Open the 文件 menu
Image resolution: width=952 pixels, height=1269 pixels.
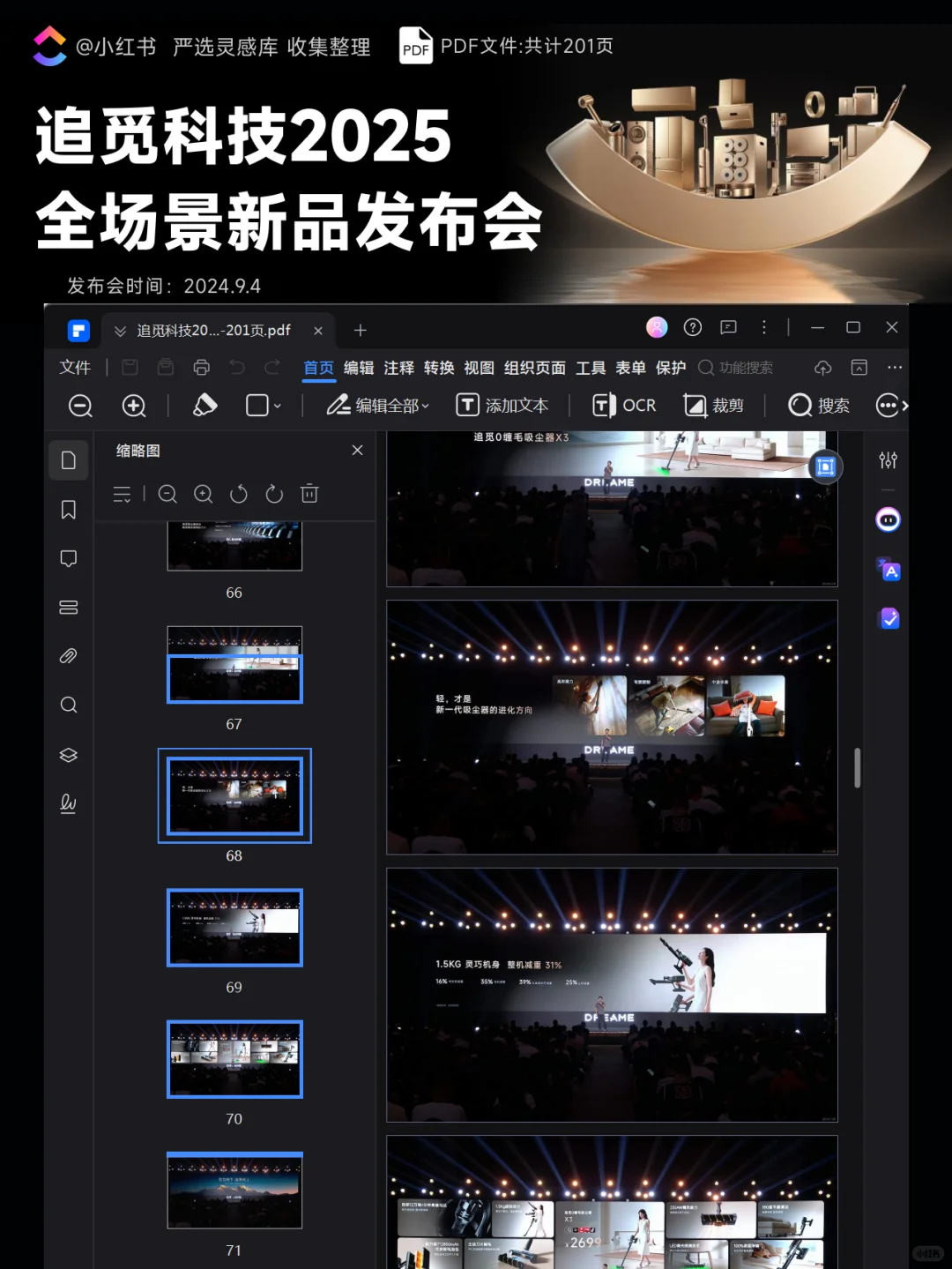(75, 367)
